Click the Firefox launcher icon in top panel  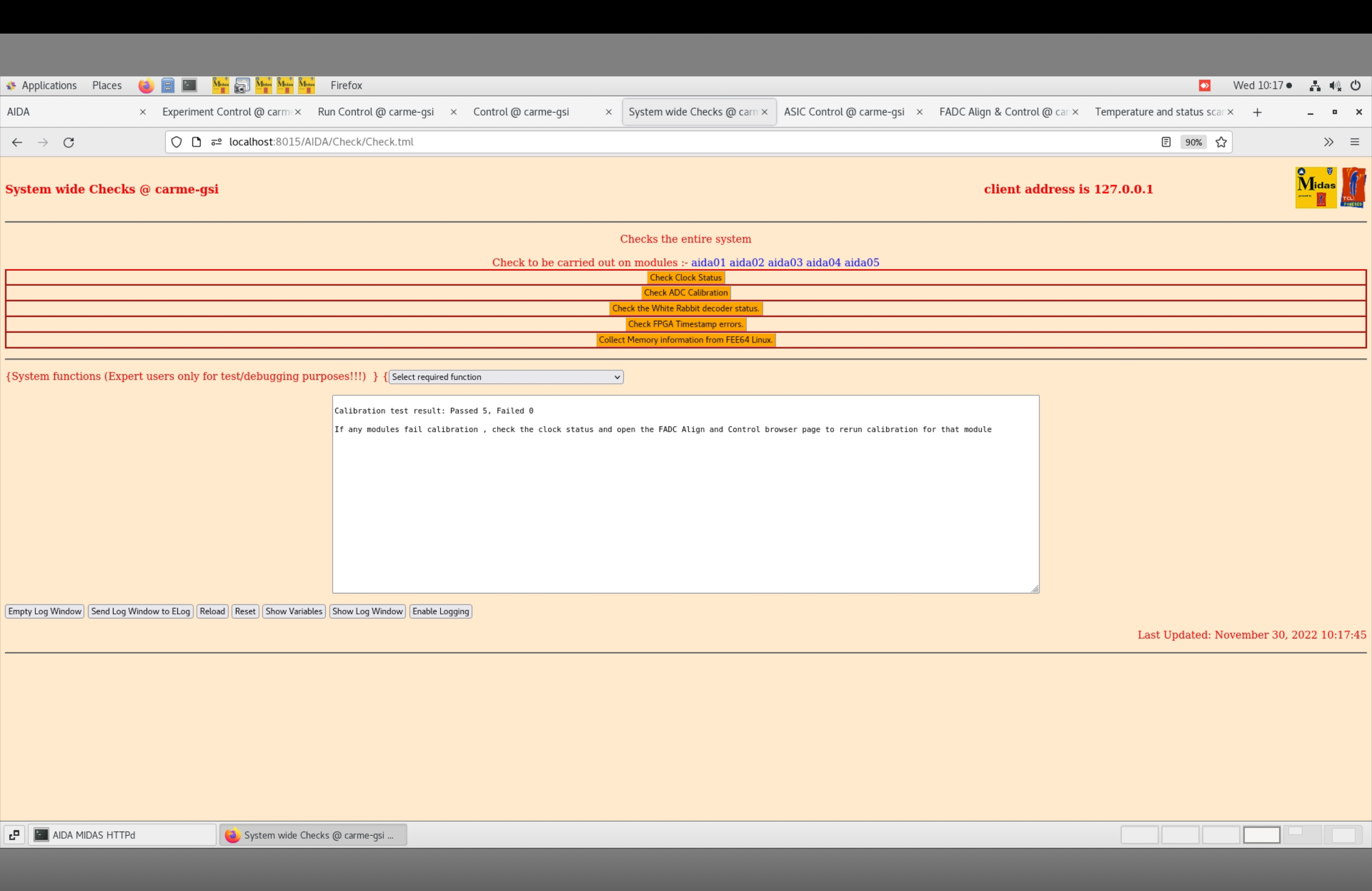pos(146,86)
